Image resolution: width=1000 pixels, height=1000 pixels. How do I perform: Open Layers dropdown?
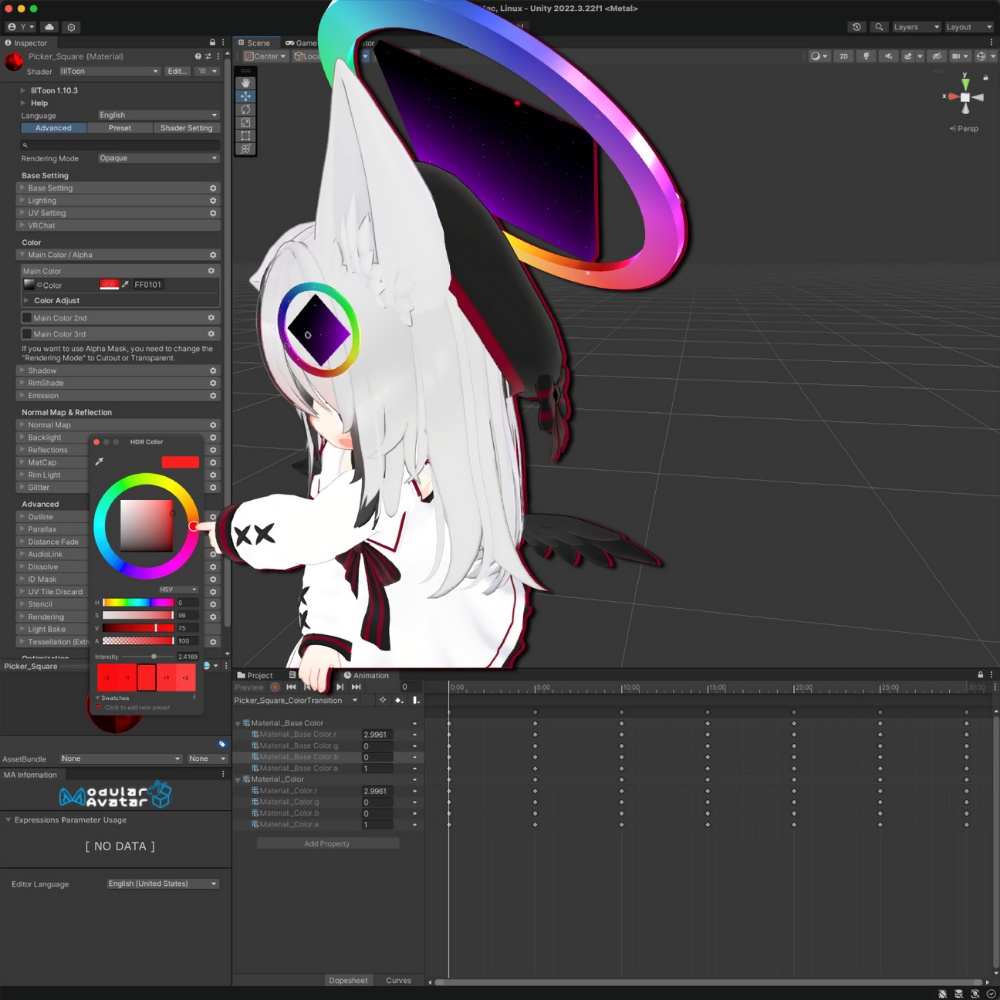pos(916,27)
